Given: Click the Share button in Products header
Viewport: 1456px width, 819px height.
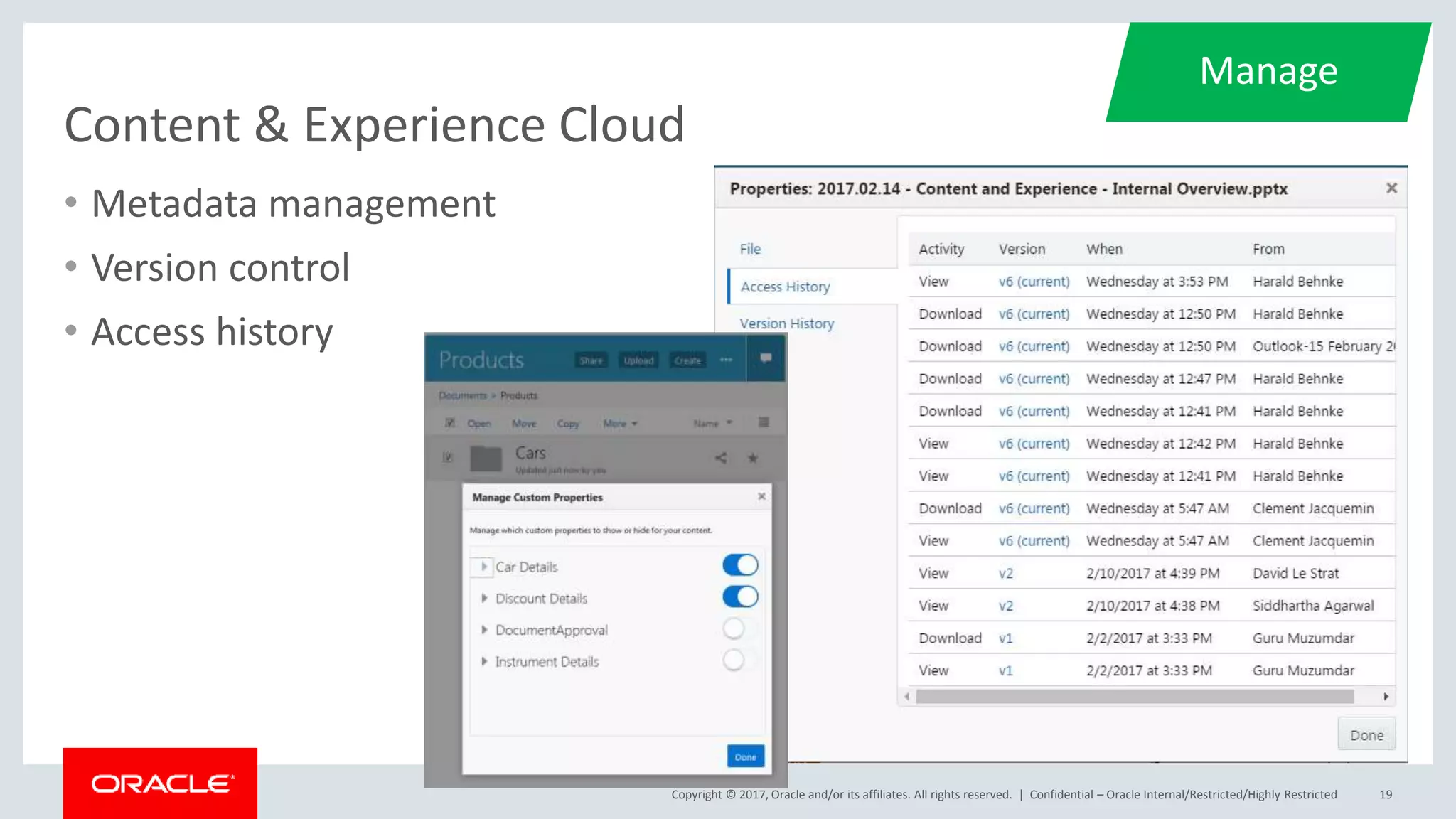Looking at the screenshot, I should 591,360.
